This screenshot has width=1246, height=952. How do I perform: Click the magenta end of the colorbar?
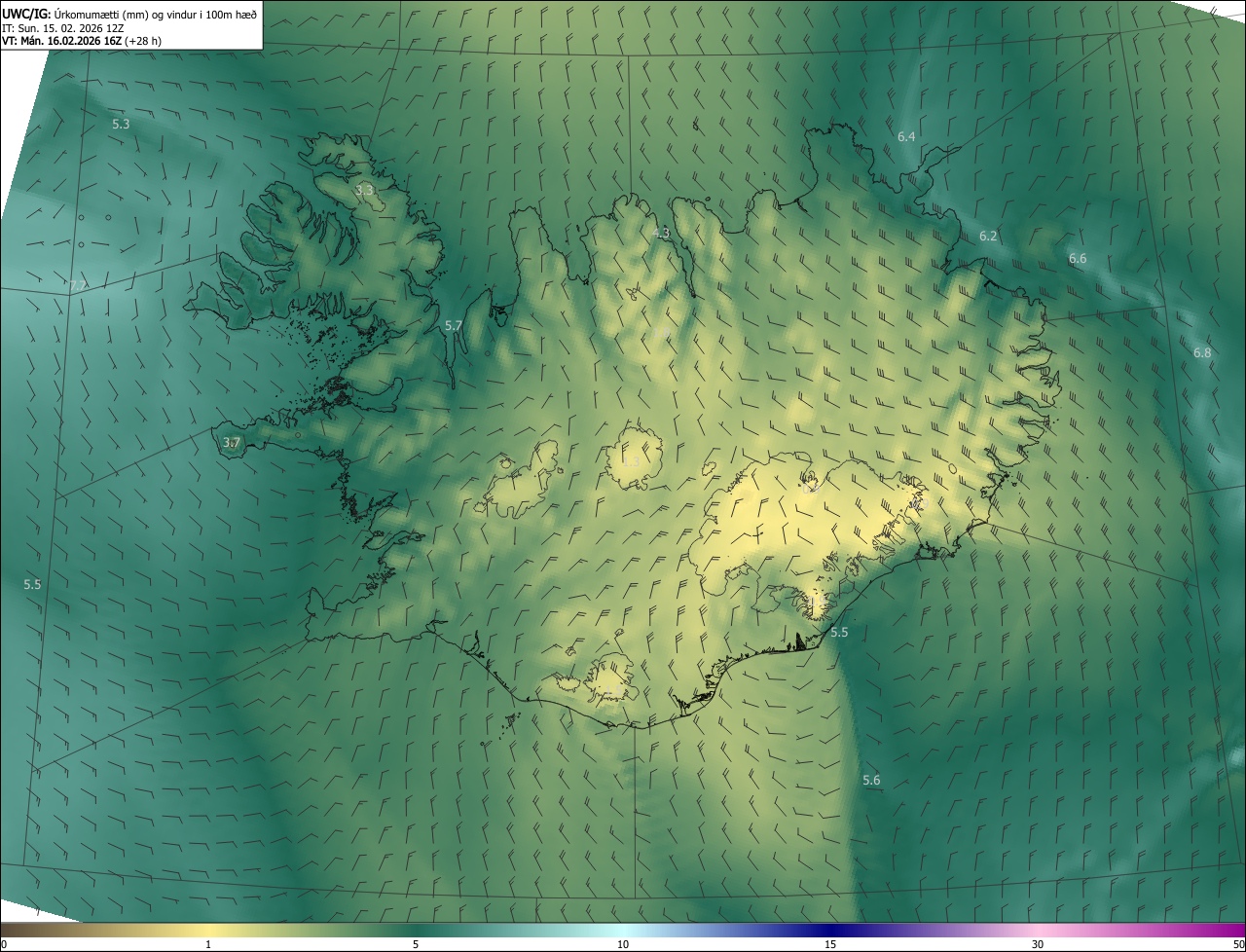pyautogui.click(x=1231, y=931)
